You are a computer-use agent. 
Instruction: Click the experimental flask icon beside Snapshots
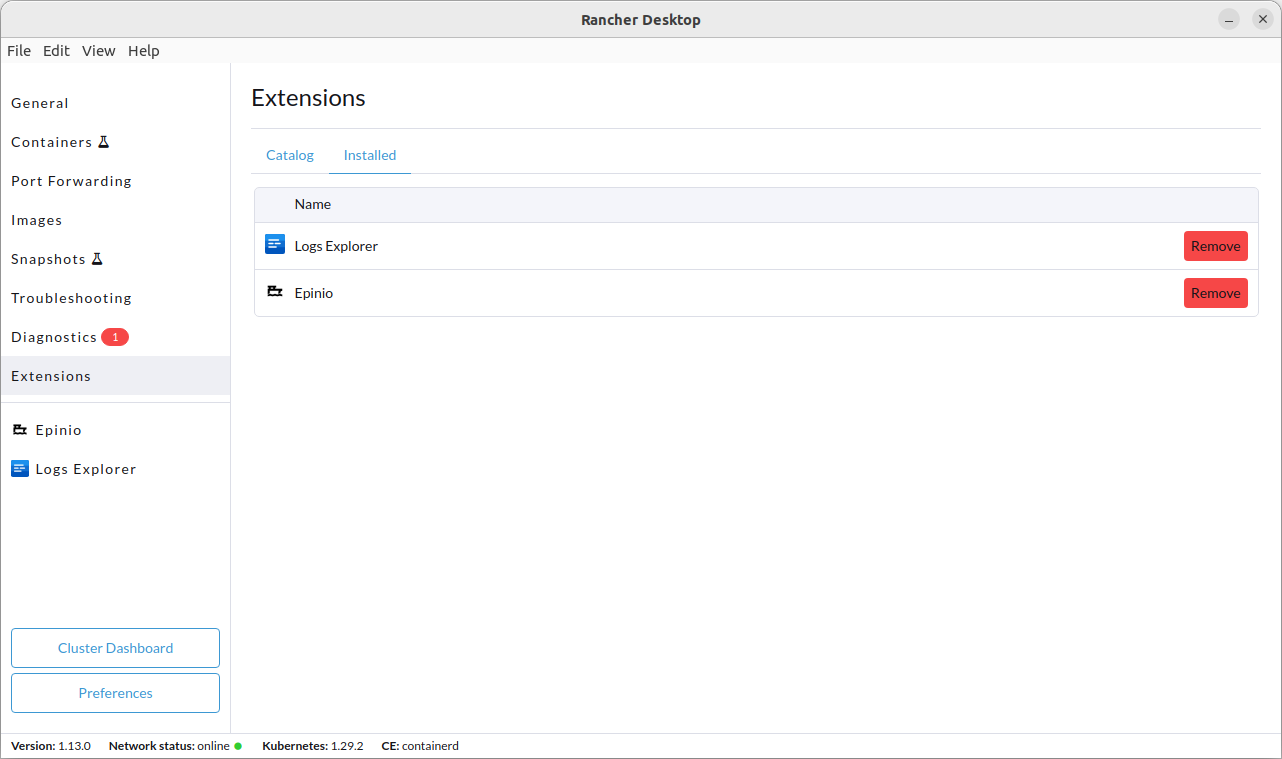tap(97, 259)
